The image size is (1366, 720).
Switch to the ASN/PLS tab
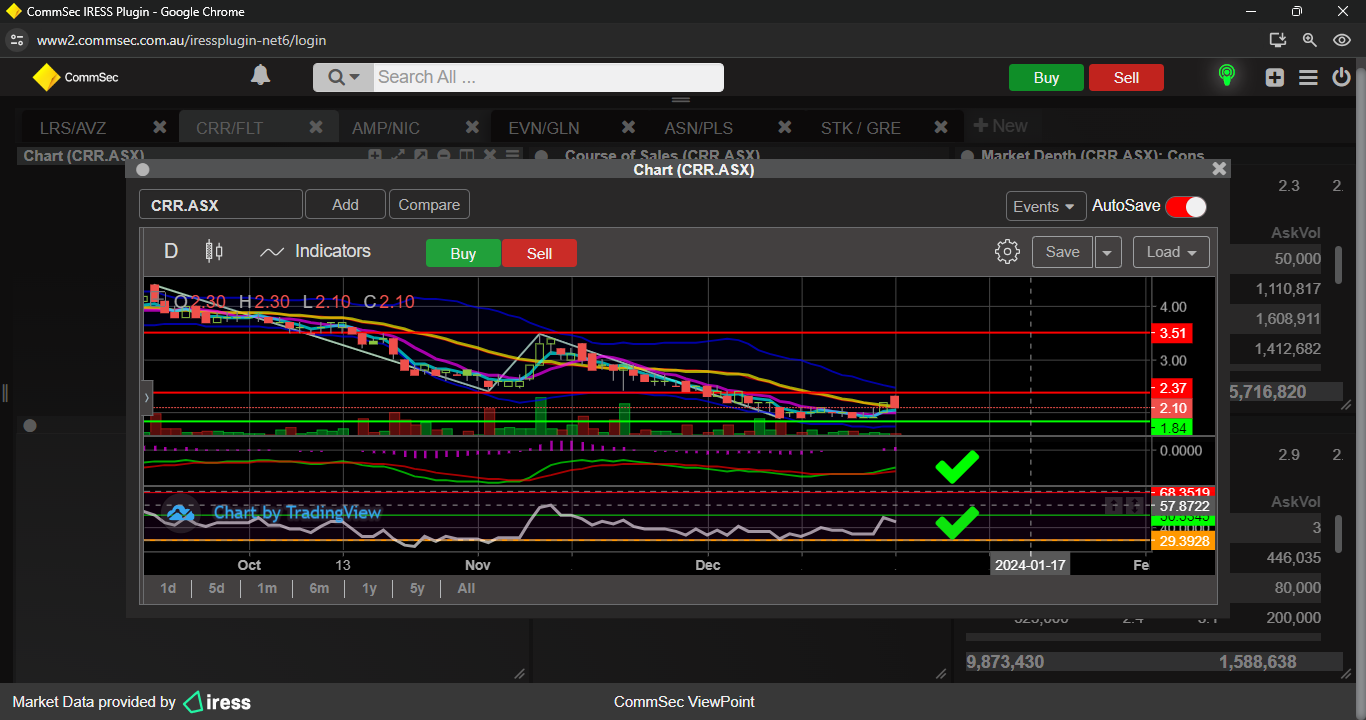698,128
